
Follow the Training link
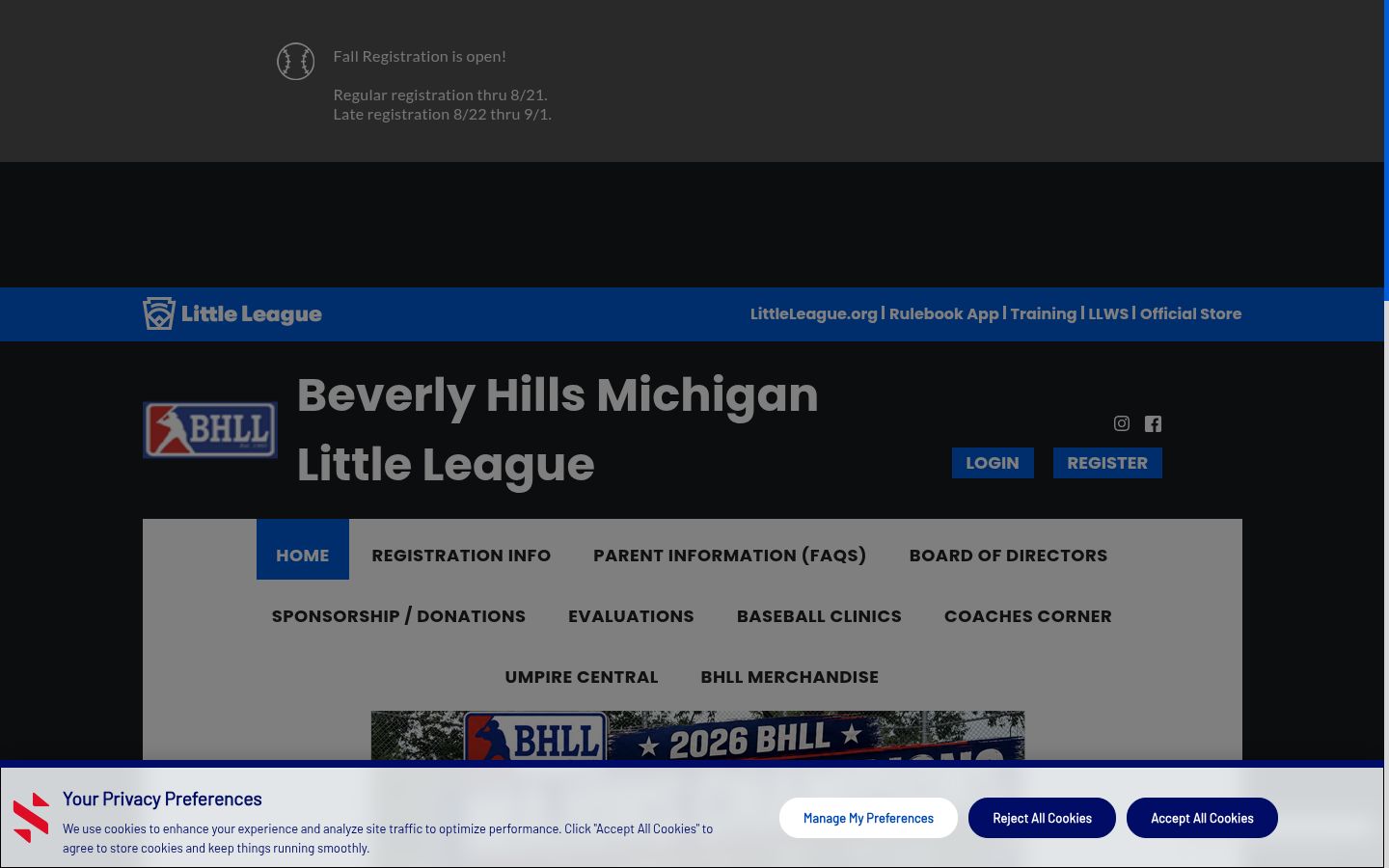coord(1044,313)
